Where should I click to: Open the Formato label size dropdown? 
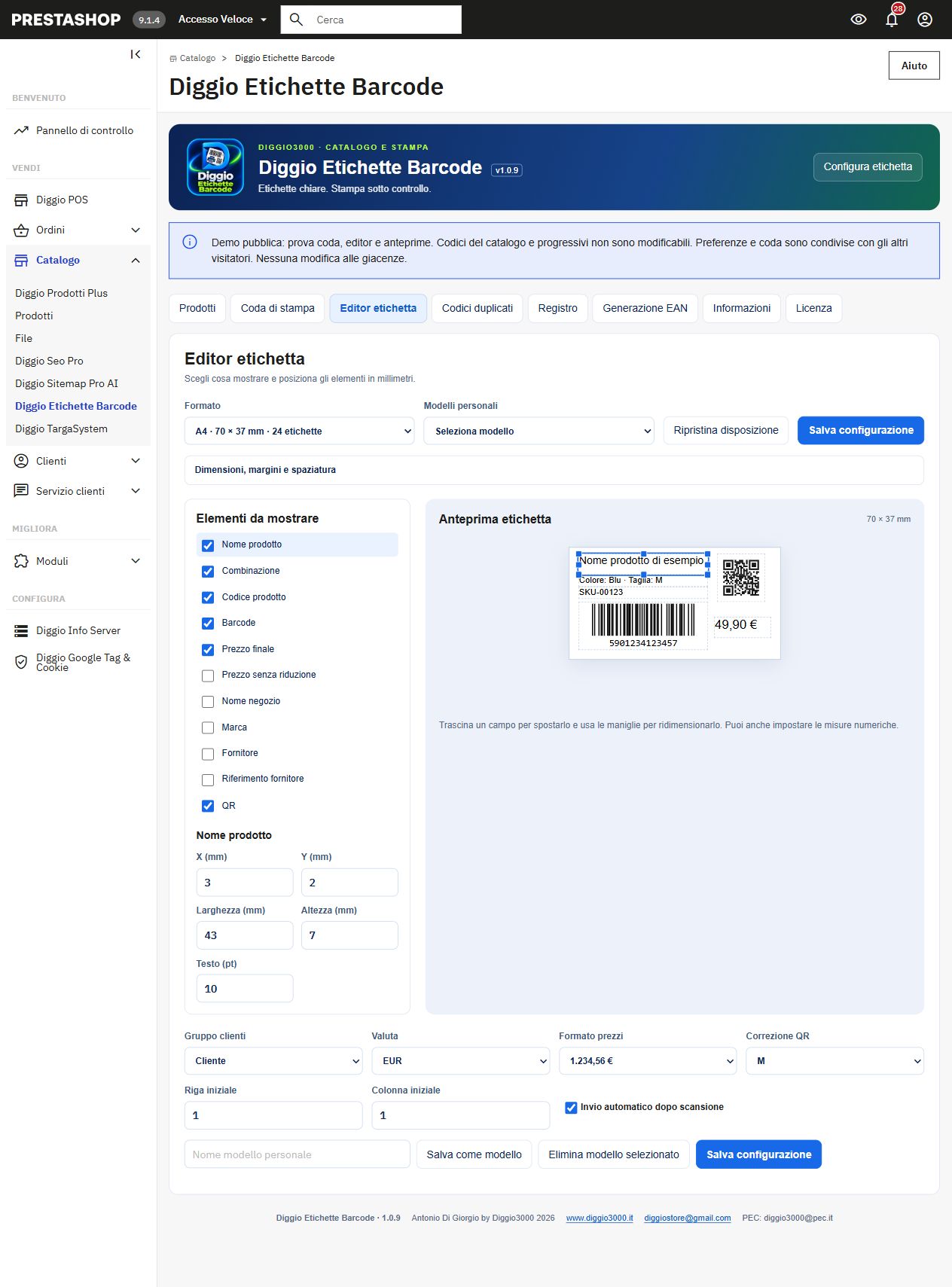299,431
